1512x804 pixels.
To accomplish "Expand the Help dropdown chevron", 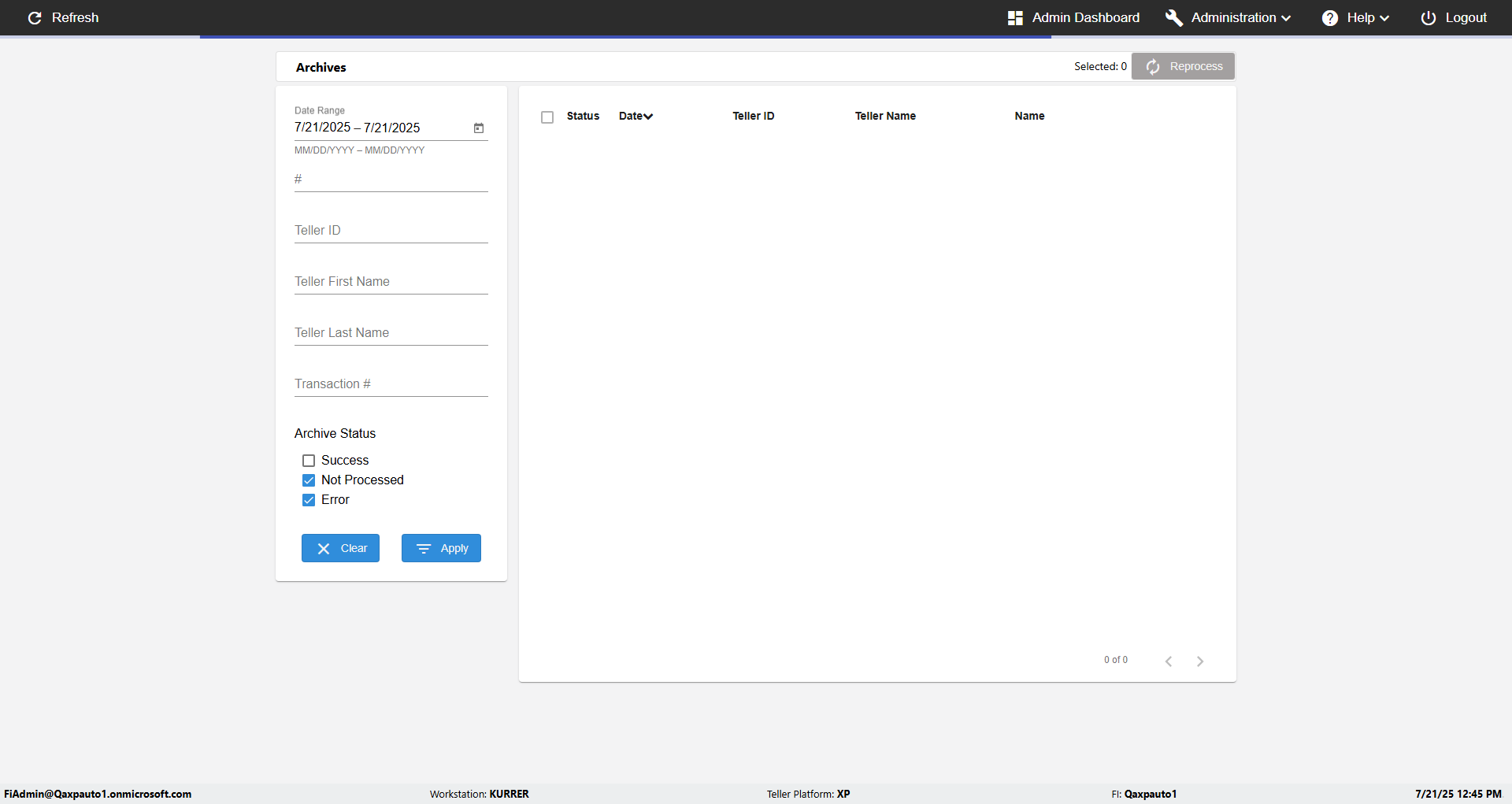I will point(1384,18).
